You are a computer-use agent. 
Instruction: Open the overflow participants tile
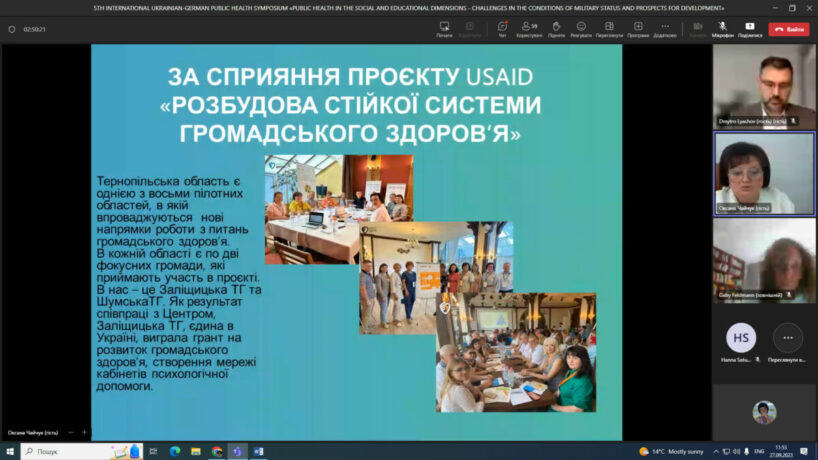click(788, 338)
